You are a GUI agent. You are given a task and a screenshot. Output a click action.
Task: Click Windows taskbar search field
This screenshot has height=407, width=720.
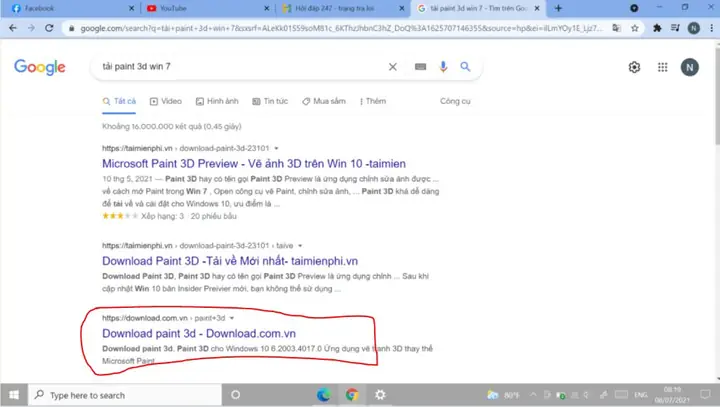[125, 395]
